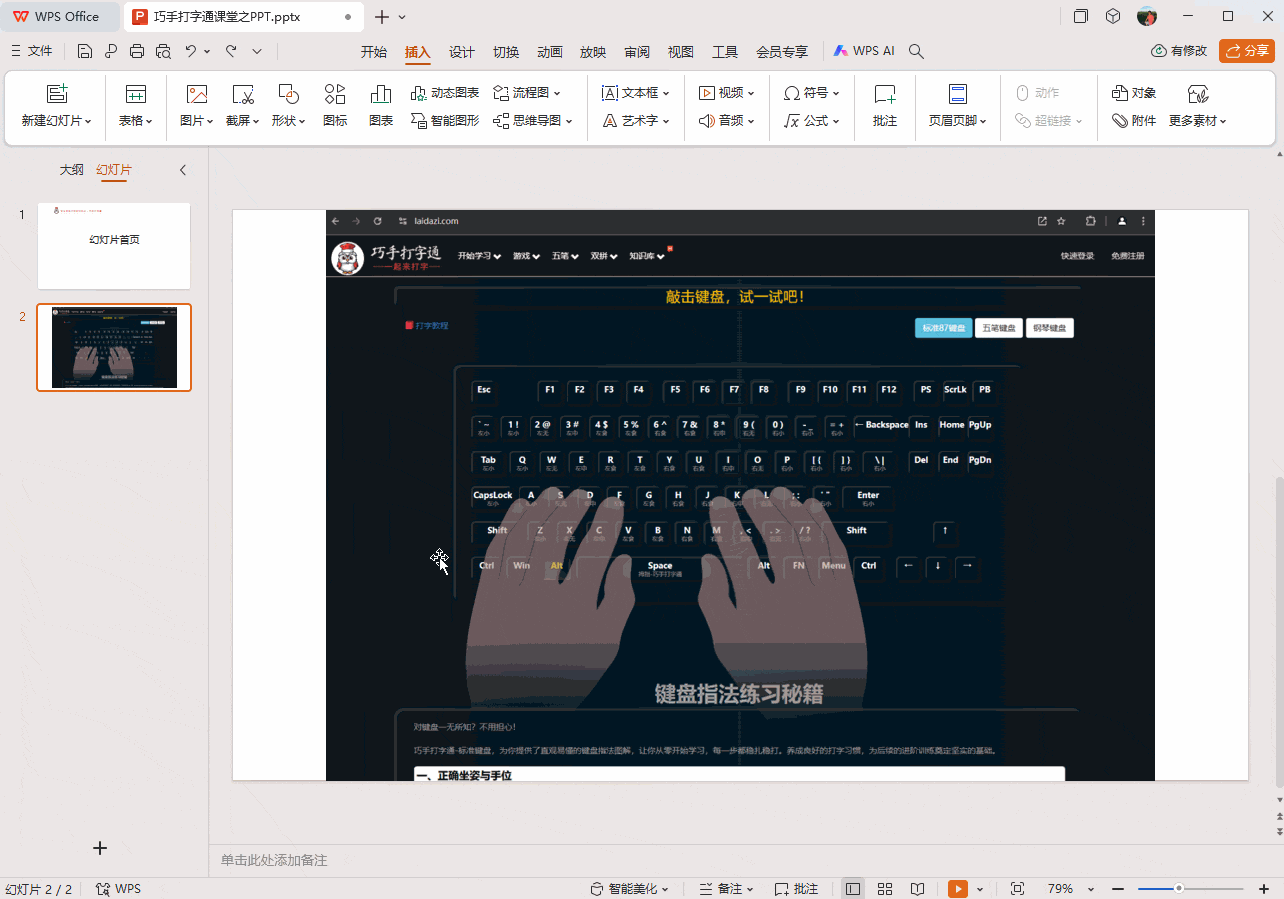Viewport: 1284px width, 899px height.
Task: Insert a chart (图表)
Action: click(x=381, y=106)
